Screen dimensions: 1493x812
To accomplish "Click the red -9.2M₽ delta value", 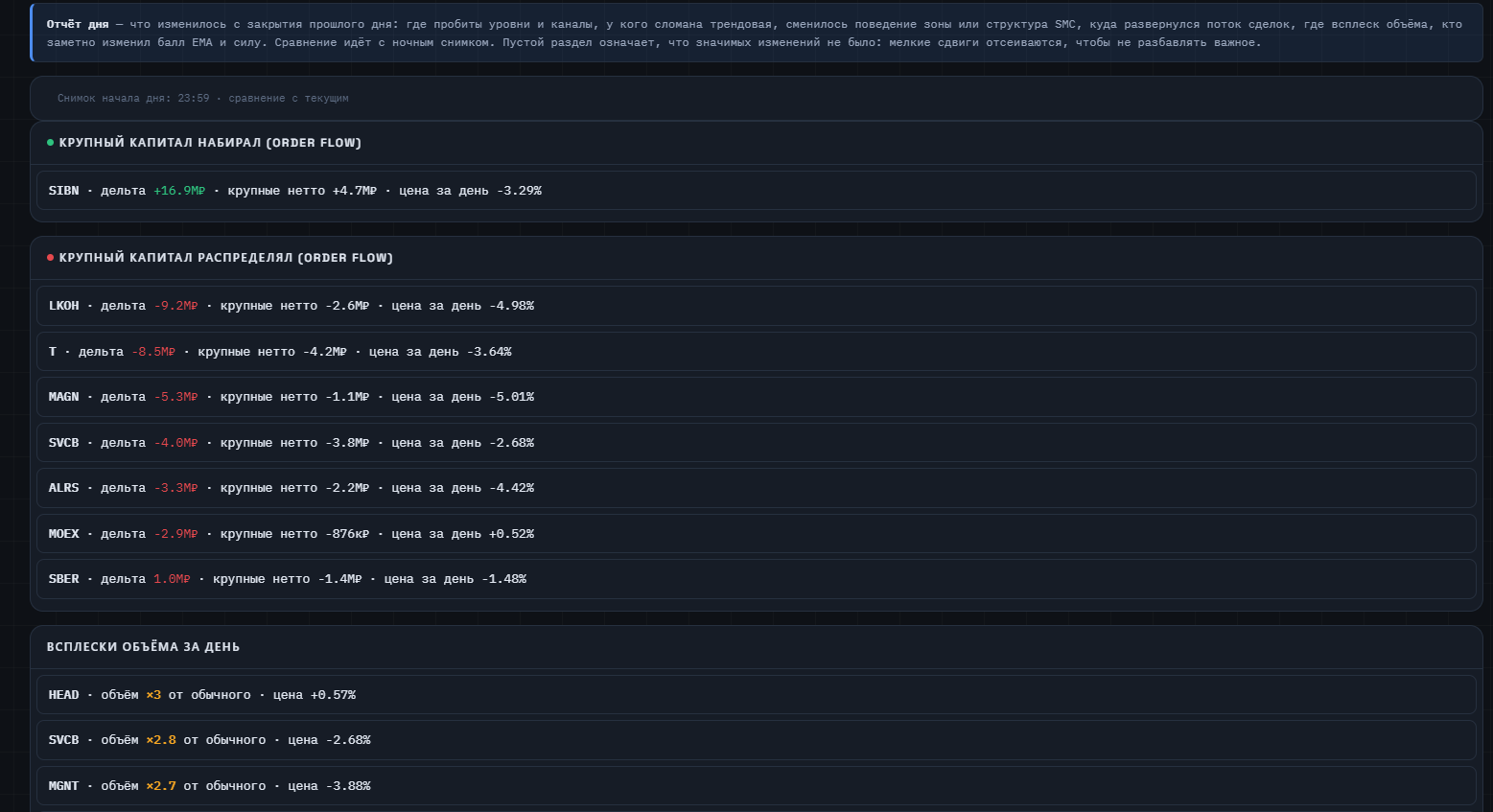I will [175, 306].
